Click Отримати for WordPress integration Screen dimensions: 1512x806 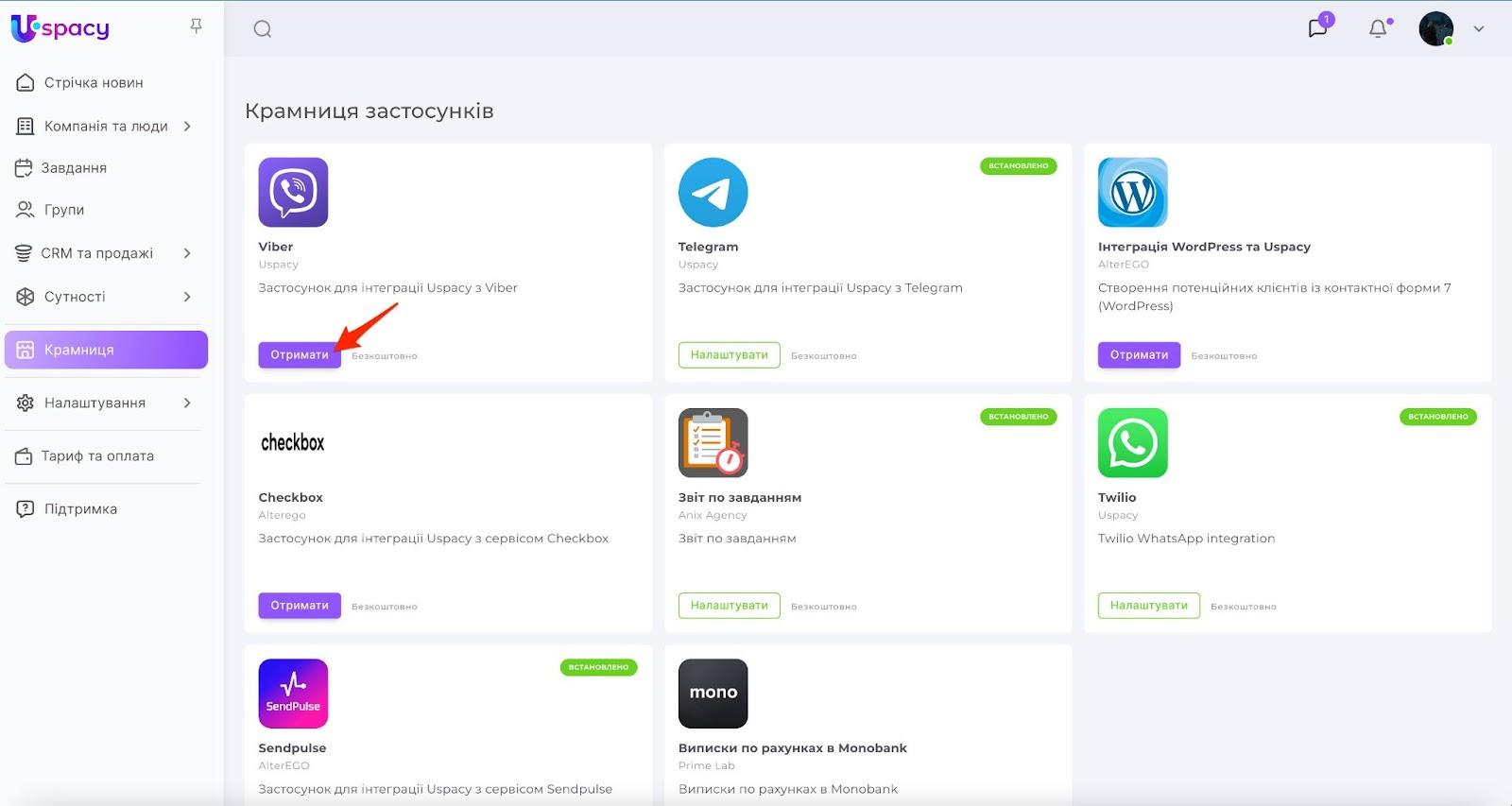point(1139,355)
